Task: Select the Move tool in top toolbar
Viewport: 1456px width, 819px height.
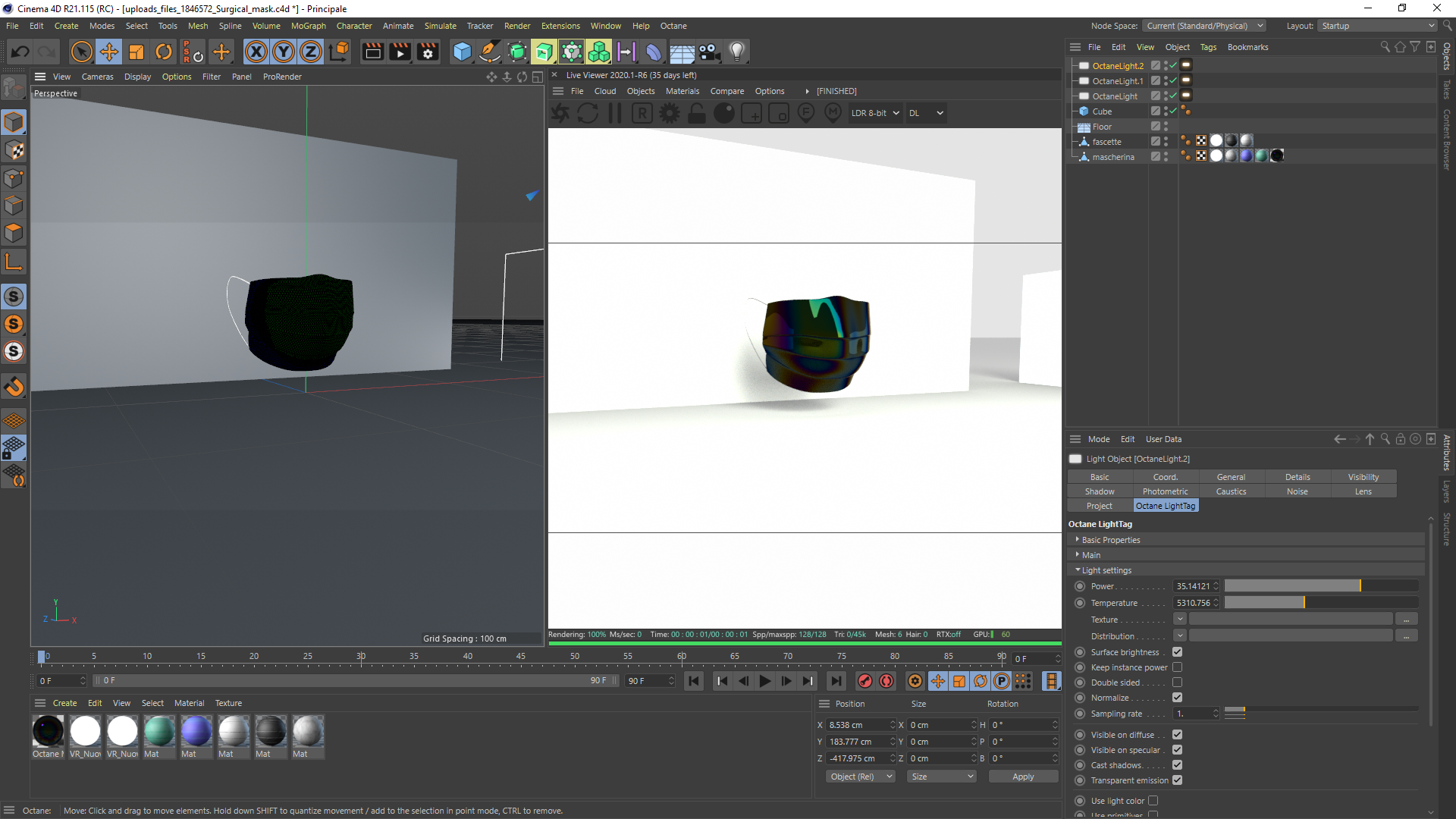Action: pos(108,52)
